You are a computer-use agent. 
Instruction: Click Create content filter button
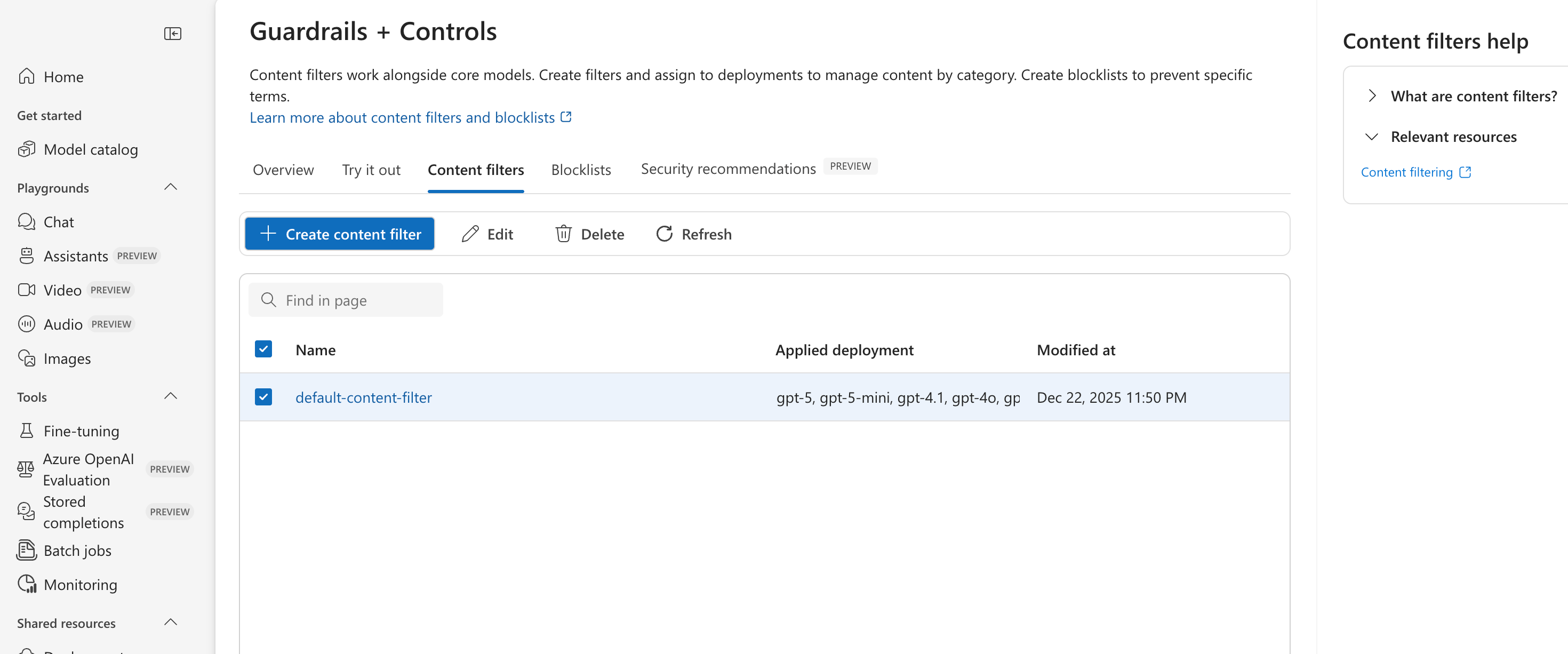(340, 234)
